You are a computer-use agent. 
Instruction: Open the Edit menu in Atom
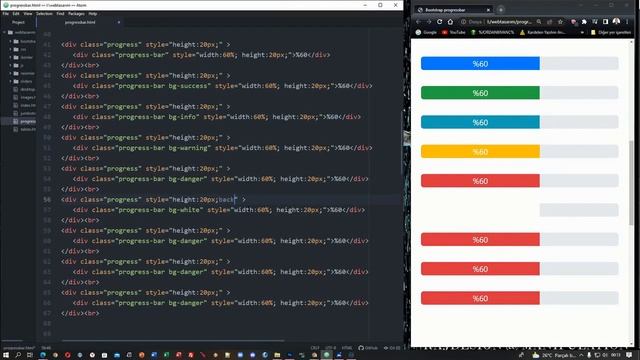[16, 13]
